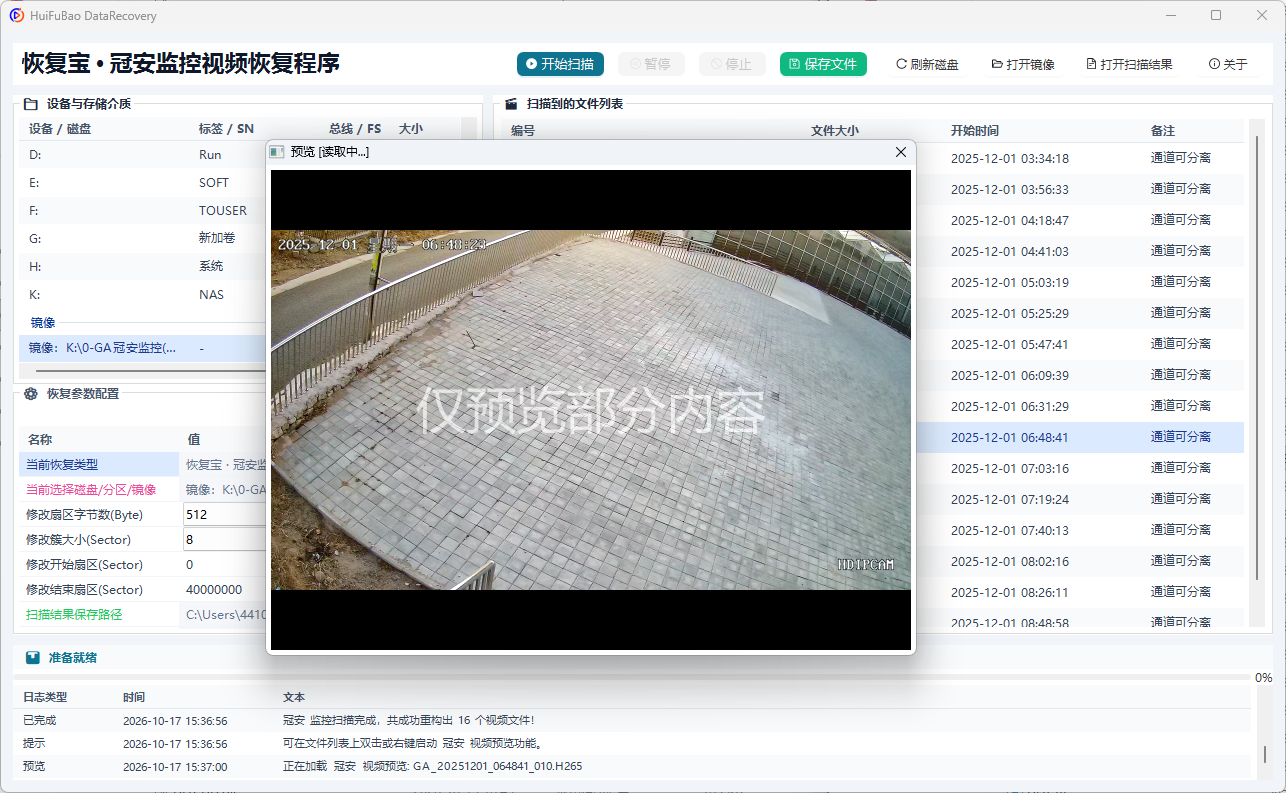The height and width of the screenshot is (793, 1286).
Task: Click the teal icon beside 准备就绪
Action: click(x=33, y=658)
